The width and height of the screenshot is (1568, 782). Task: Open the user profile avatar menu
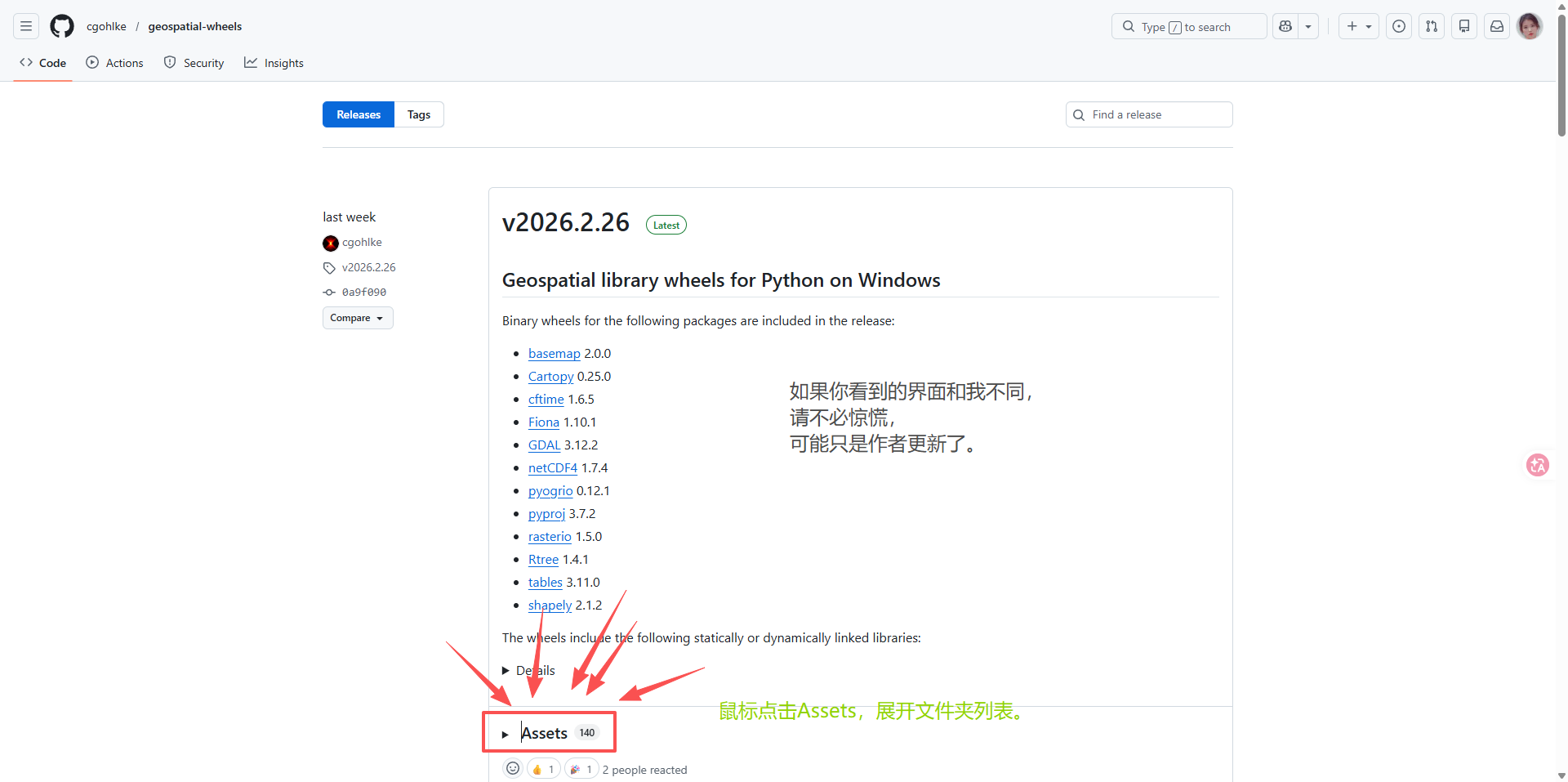1530,26
